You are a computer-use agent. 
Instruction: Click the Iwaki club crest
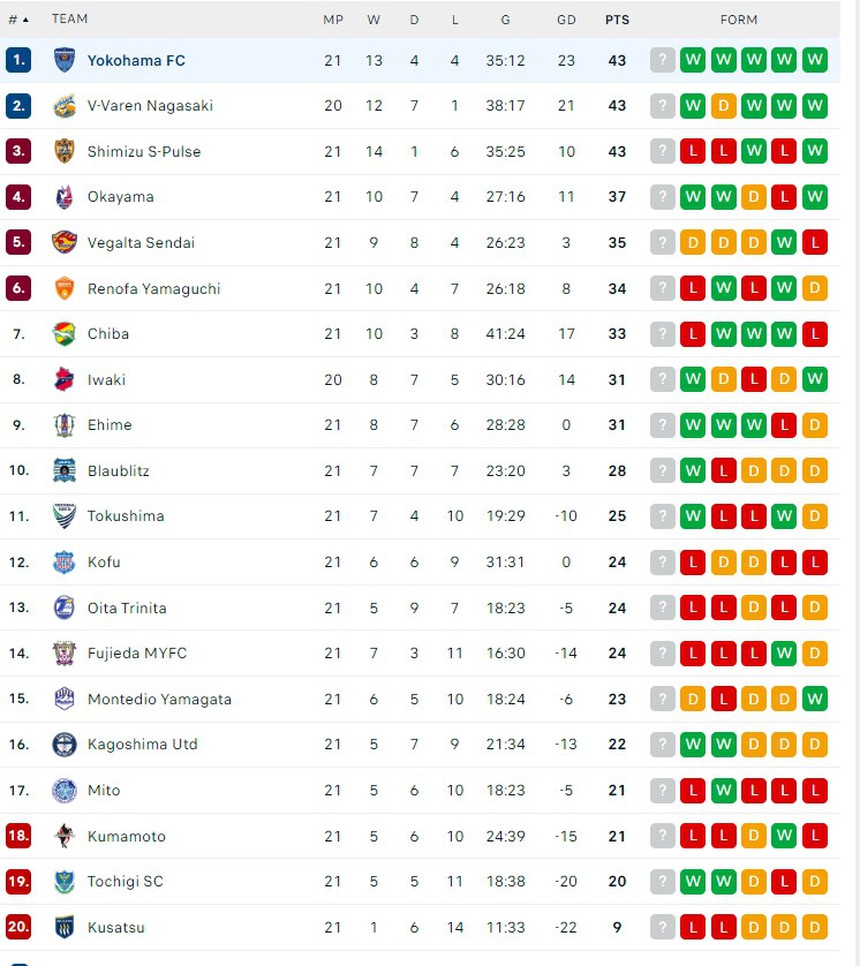tap(64, 380)
